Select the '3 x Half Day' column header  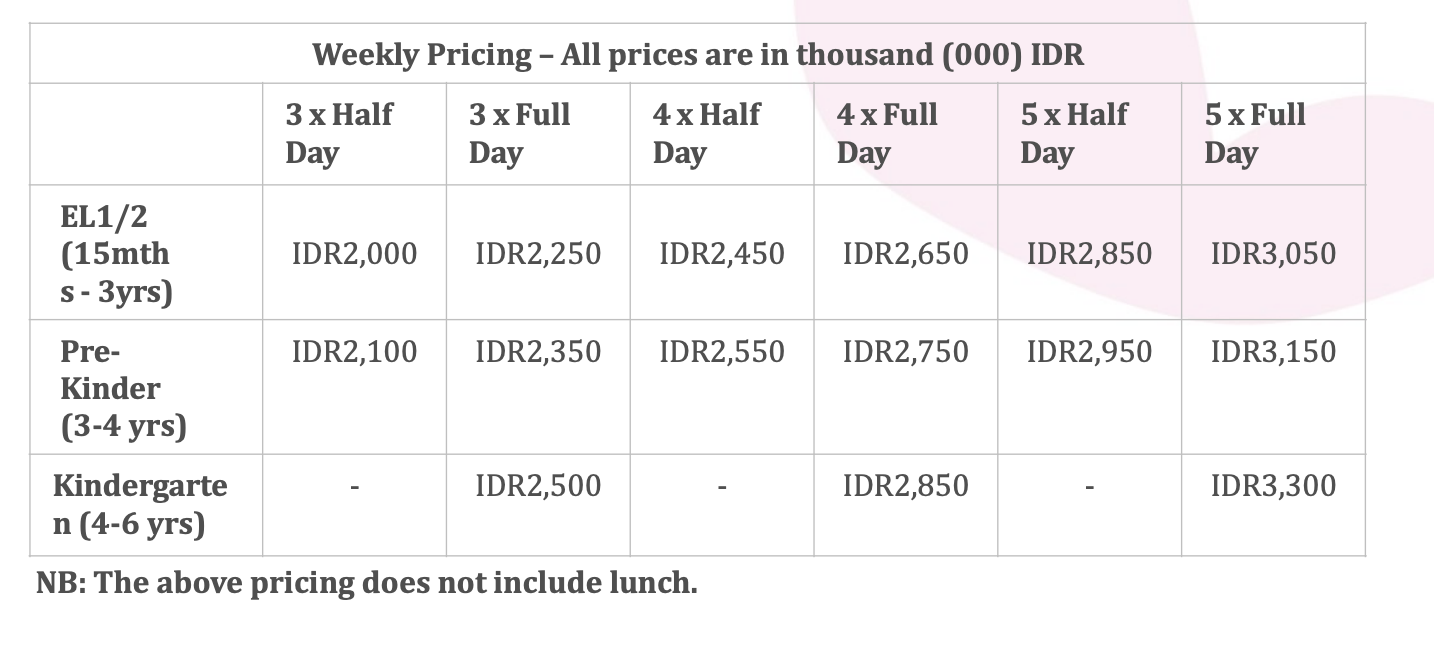[339, 133]
